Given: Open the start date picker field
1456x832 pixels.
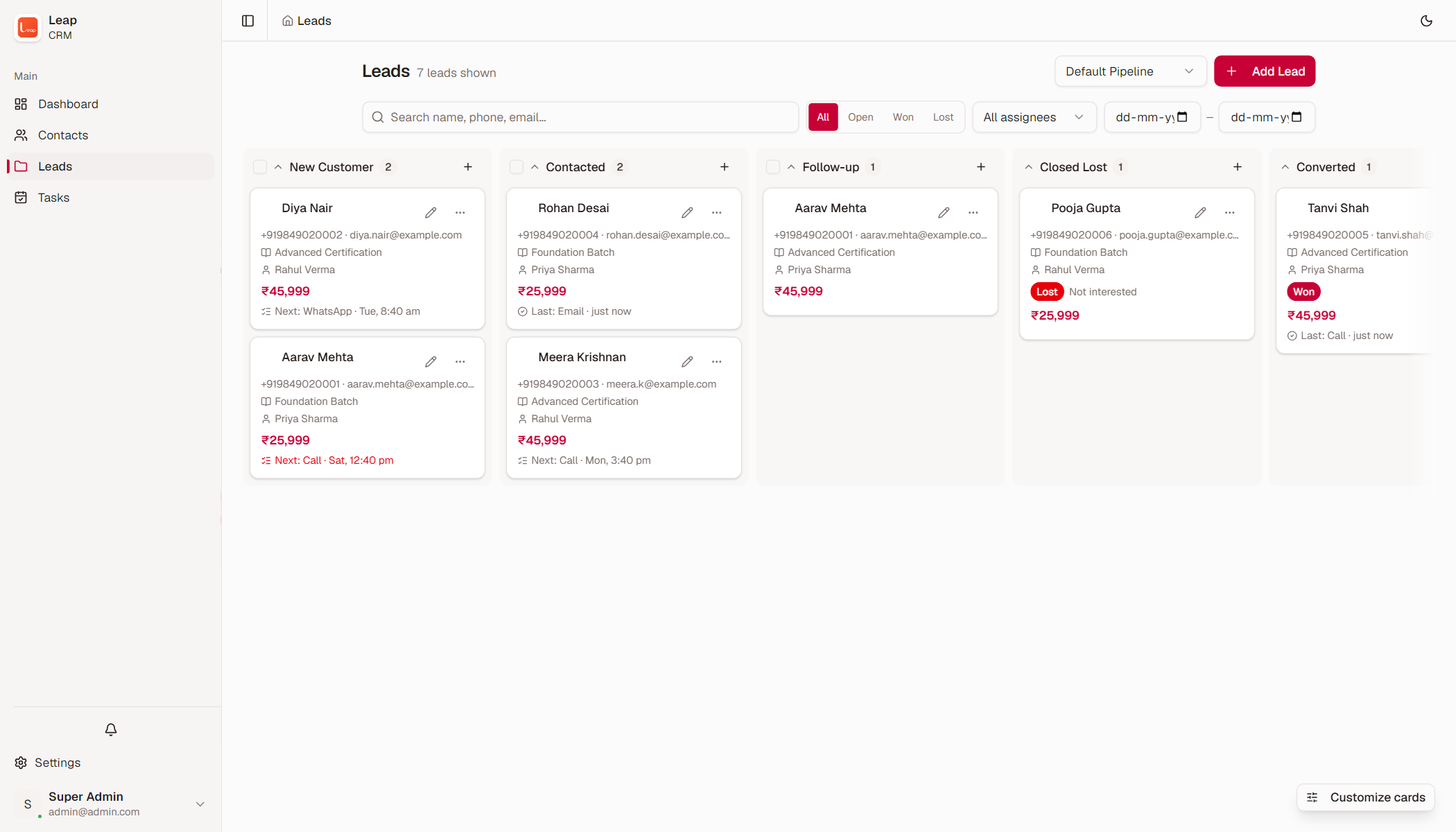Looking at the screenshot, I should (1152, 117).
